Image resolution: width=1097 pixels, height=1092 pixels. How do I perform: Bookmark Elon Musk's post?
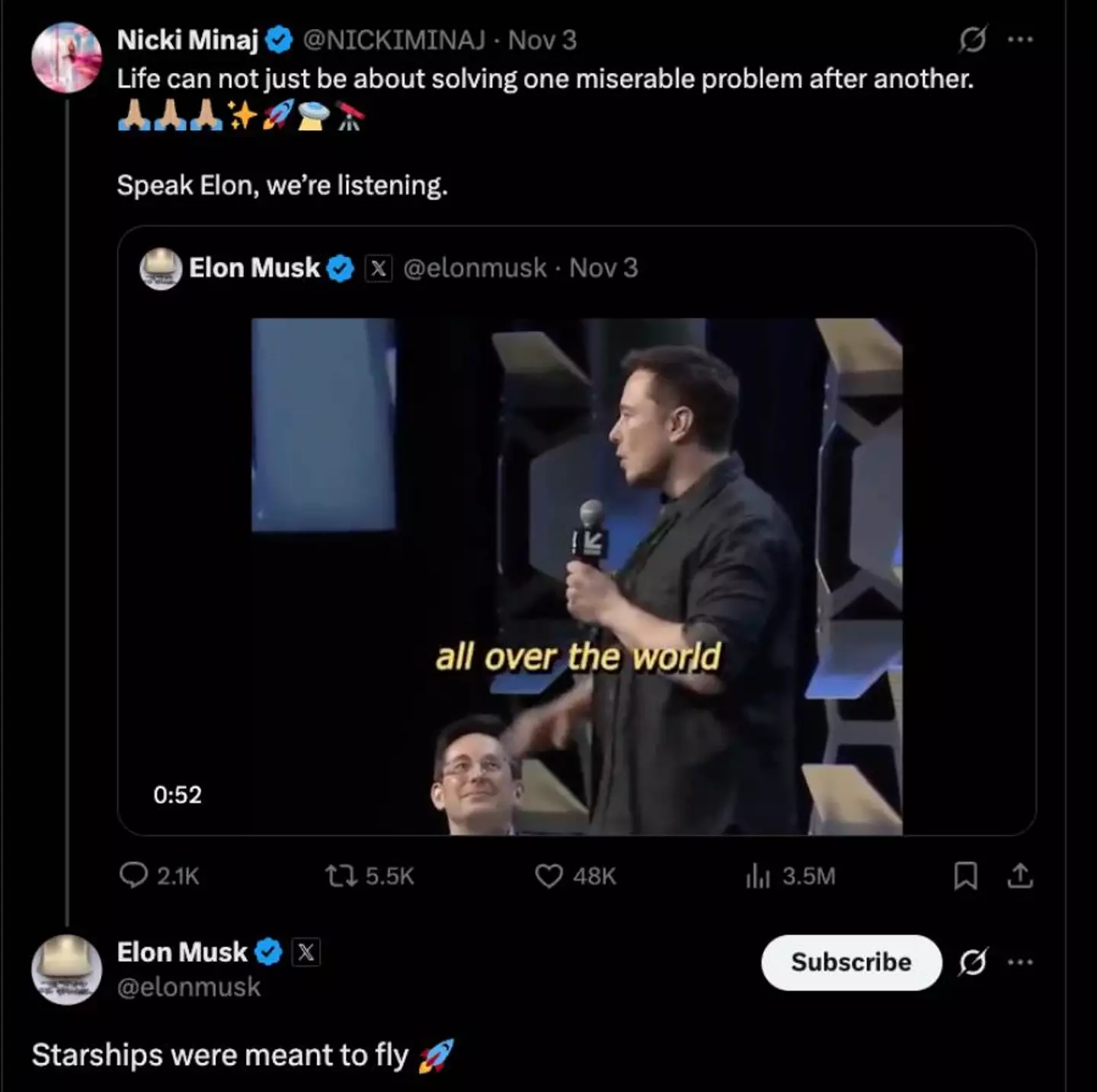[965, 876]
